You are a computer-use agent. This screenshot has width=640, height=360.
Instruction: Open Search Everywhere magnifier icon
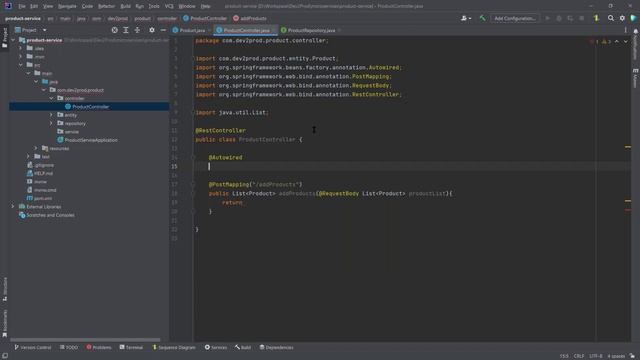(x=611, y=18)
